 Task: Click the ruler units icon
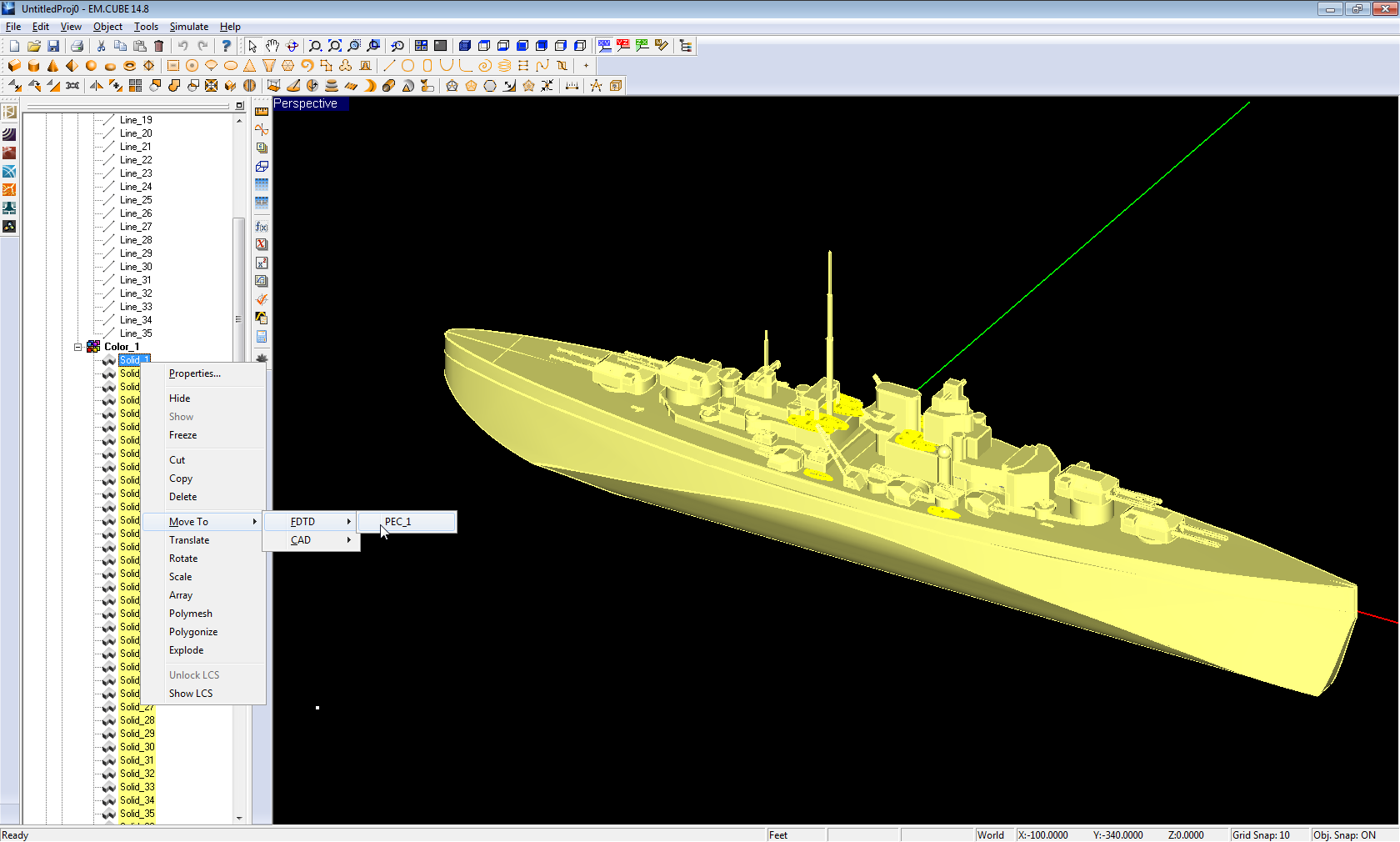tap(262, 111)
